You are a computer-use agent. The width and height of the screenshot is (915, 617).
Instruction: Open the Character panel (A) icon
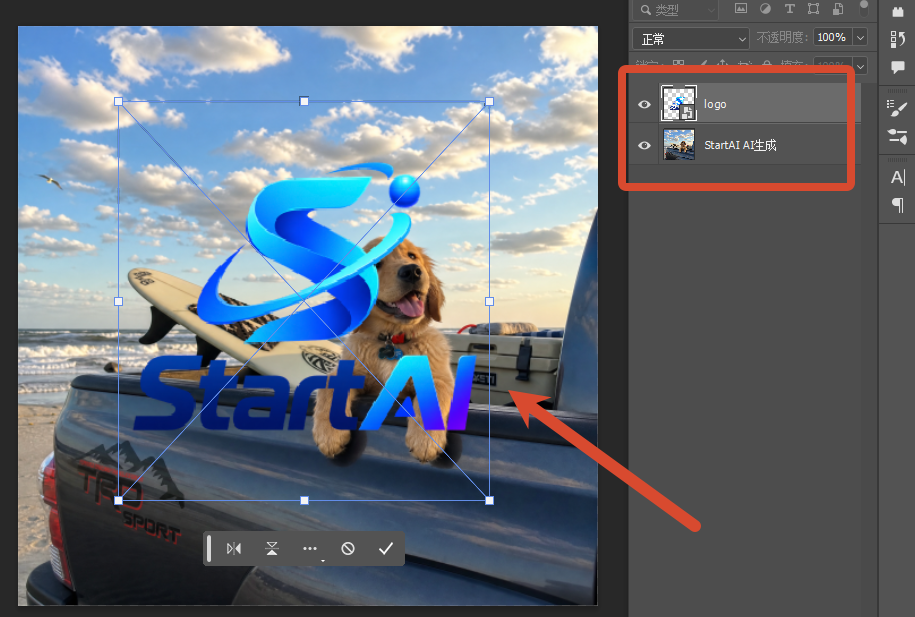898,177
